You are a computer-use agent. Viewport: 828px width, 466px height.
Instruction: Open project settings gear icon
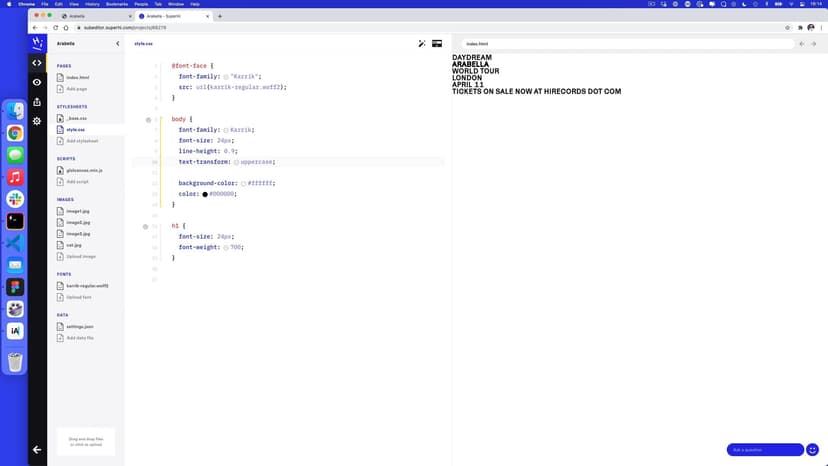click(37, 121)
